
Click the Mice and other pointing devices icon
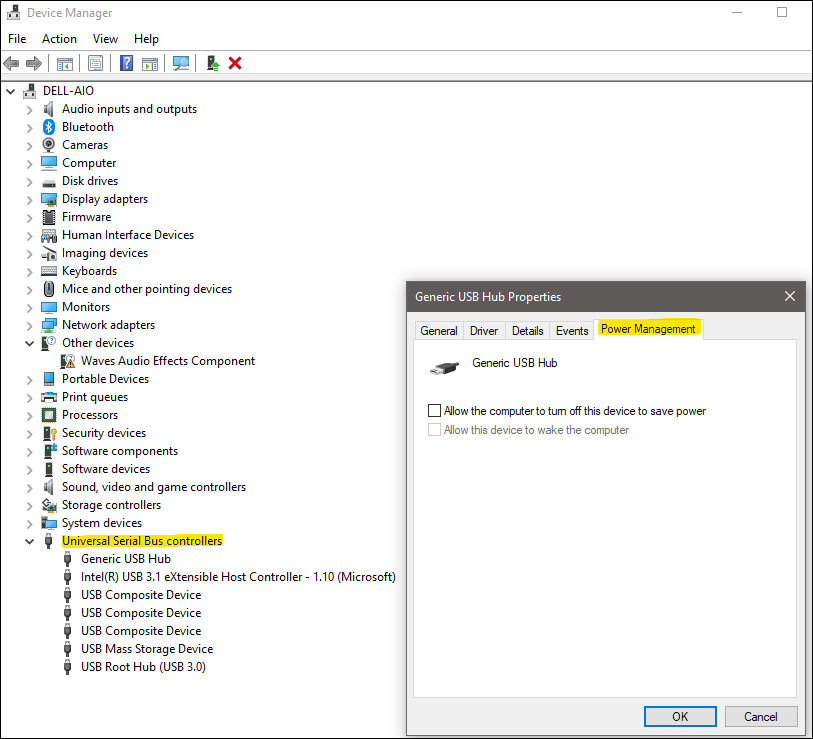tap(49, 289)
